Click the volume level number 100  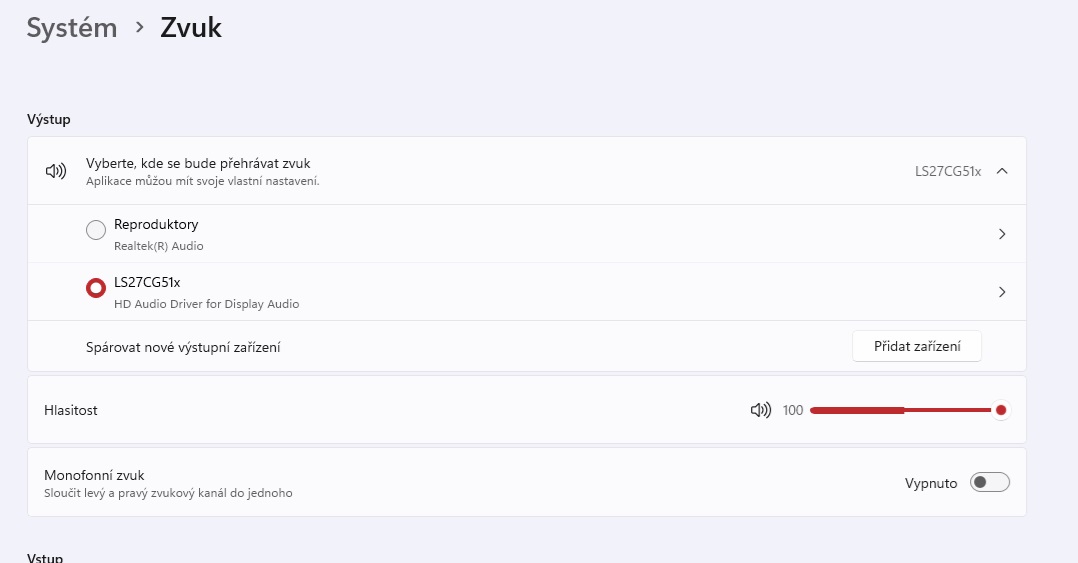point(793,410)
